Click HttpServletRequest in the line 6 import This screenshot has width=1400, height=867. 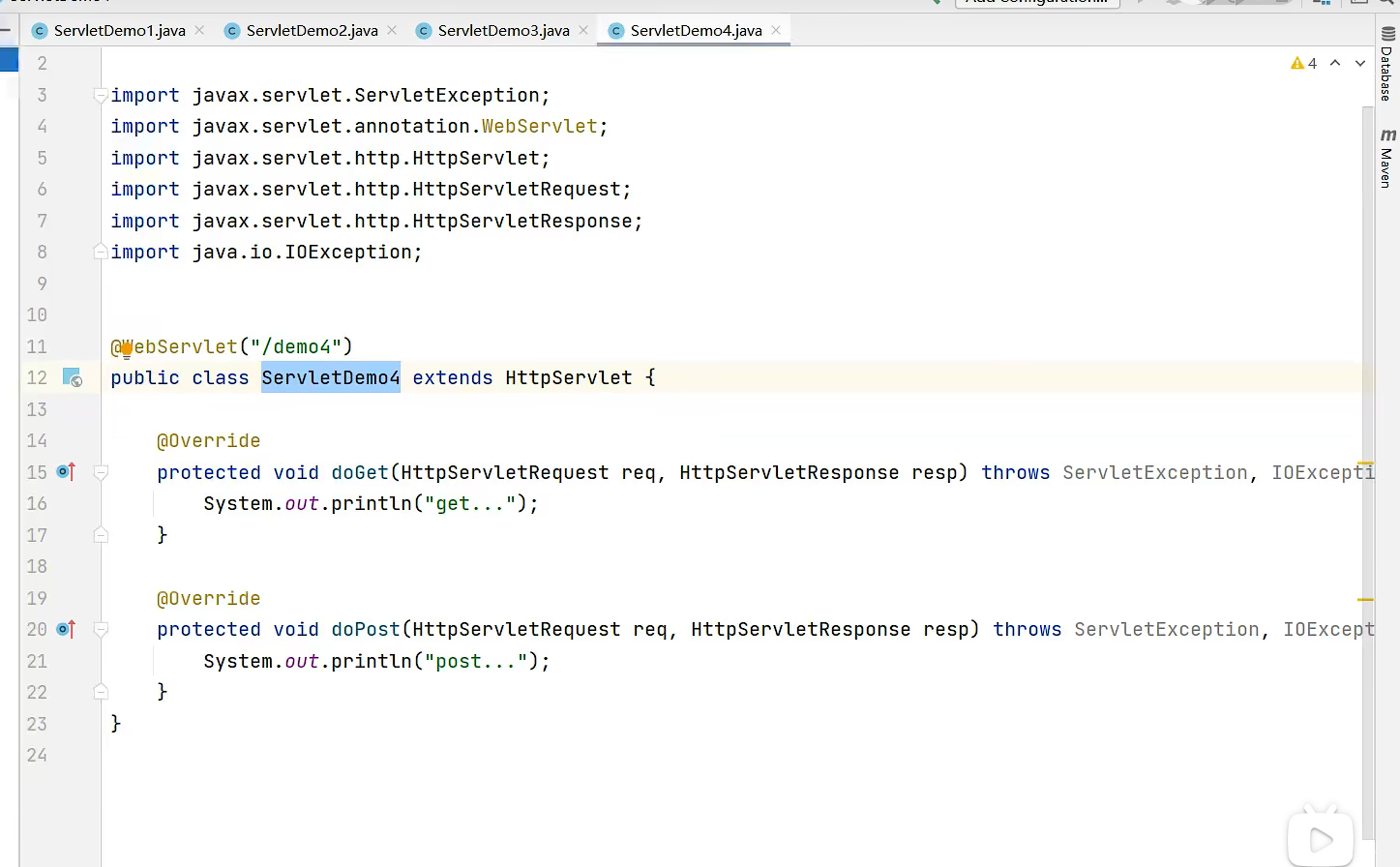click(x=517, y=189)
